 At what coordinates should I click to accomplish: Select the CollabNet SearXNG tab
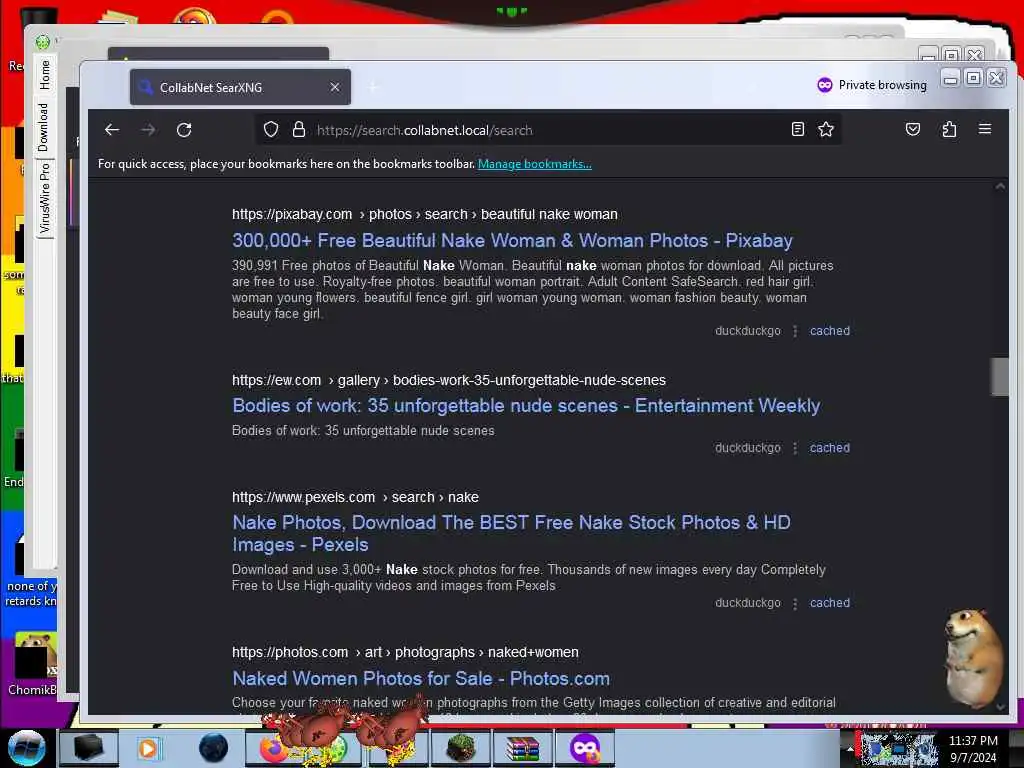pyautogui.click(x=240, y=87)
